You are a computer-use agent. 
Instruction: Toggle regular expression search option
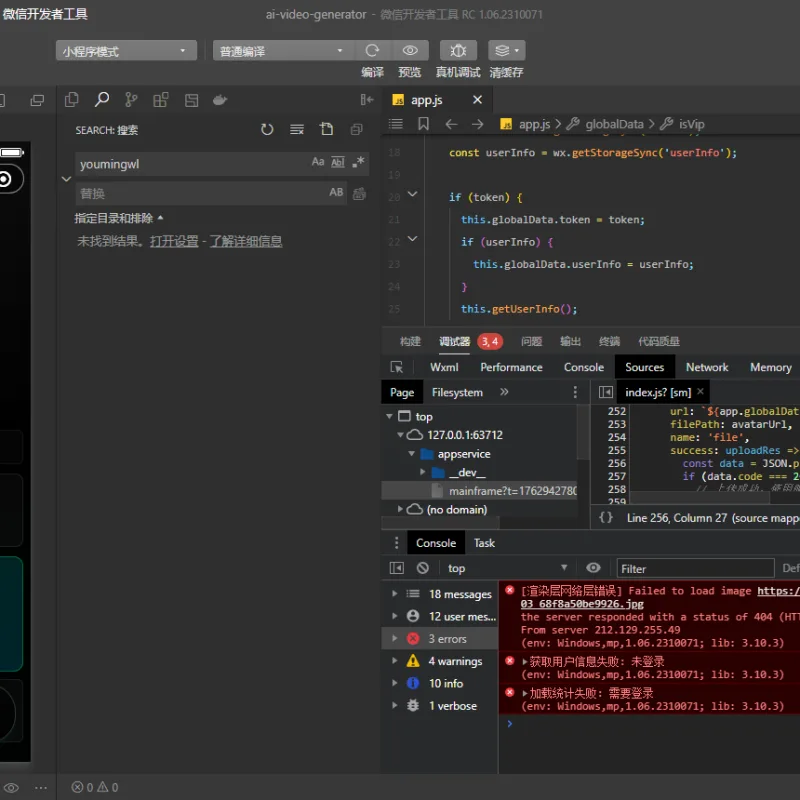coord(358,162)
